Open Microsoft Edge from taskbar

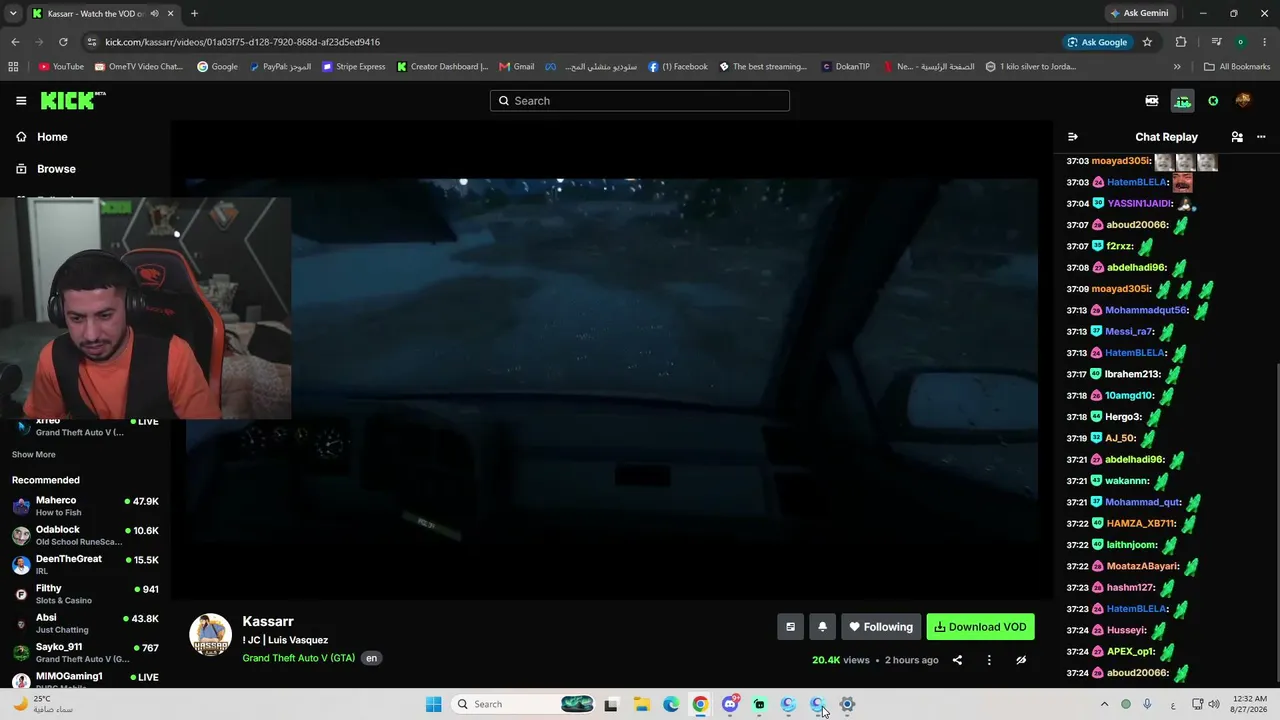pos(671,704)
